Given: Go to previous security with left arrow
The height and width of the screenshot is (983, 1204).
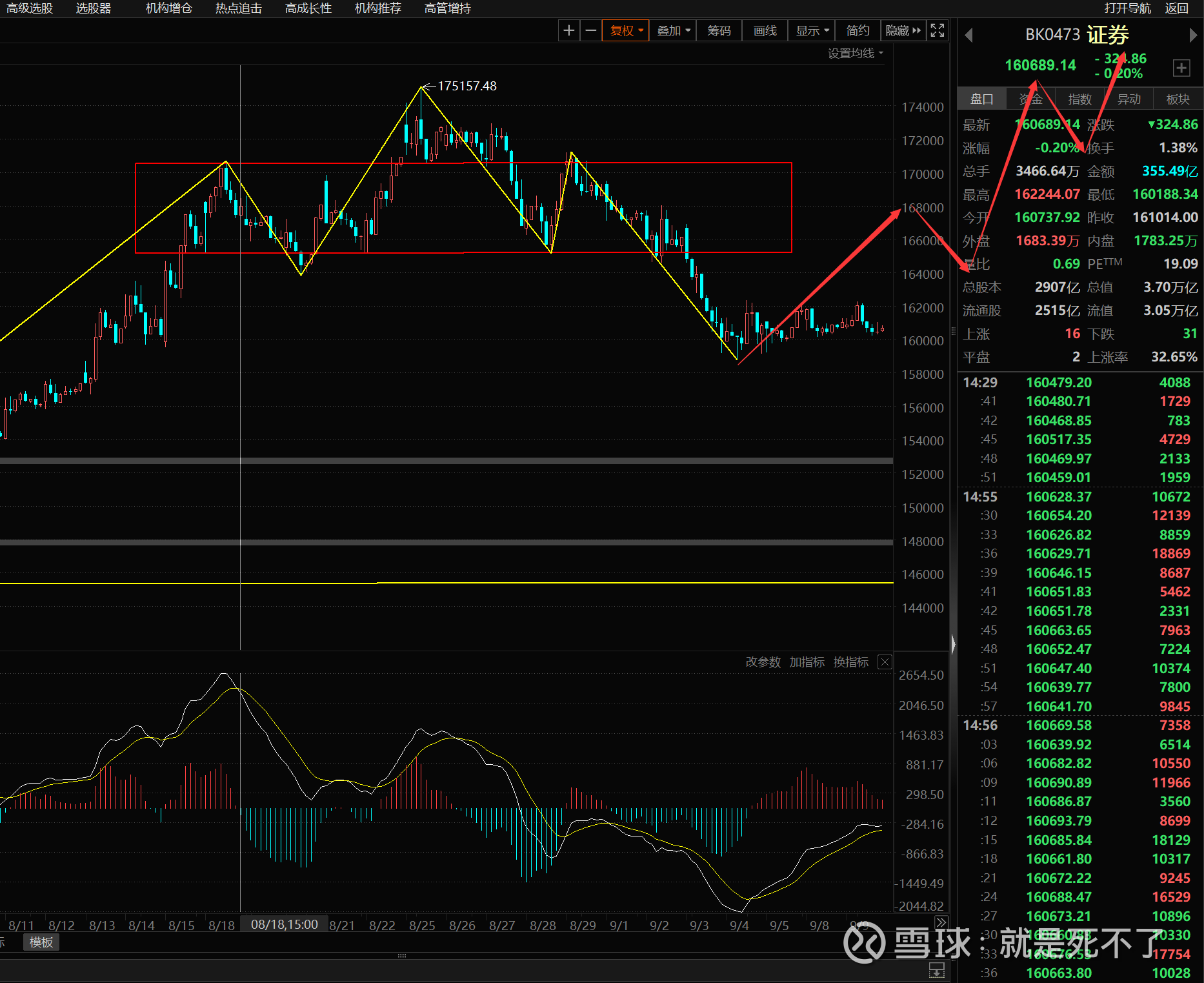Looking at the screenshot, I should (x=968, y=35).
